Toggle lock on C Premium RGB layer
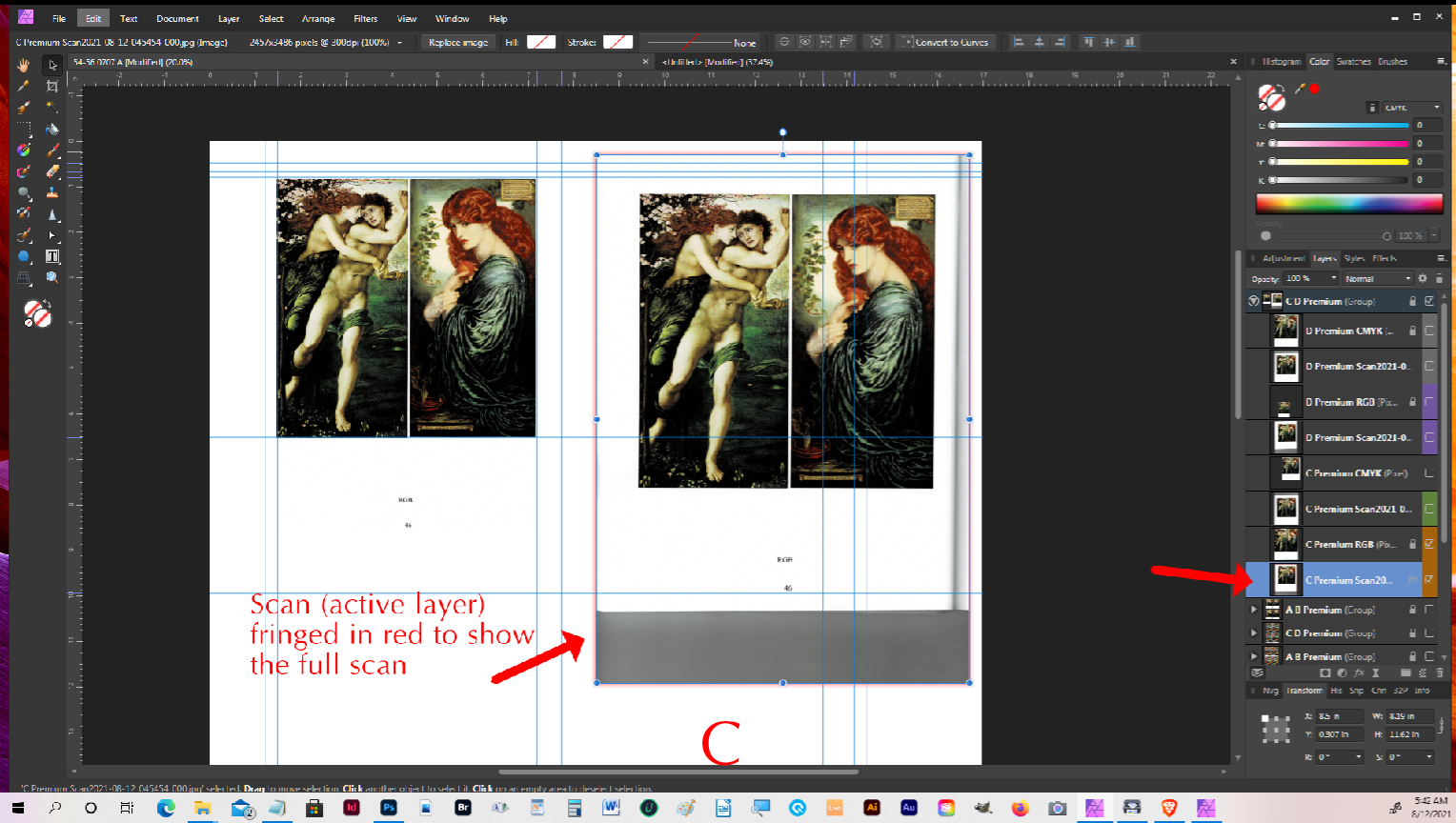Viewport: 1456px width, 823px height. [1412, 544]
